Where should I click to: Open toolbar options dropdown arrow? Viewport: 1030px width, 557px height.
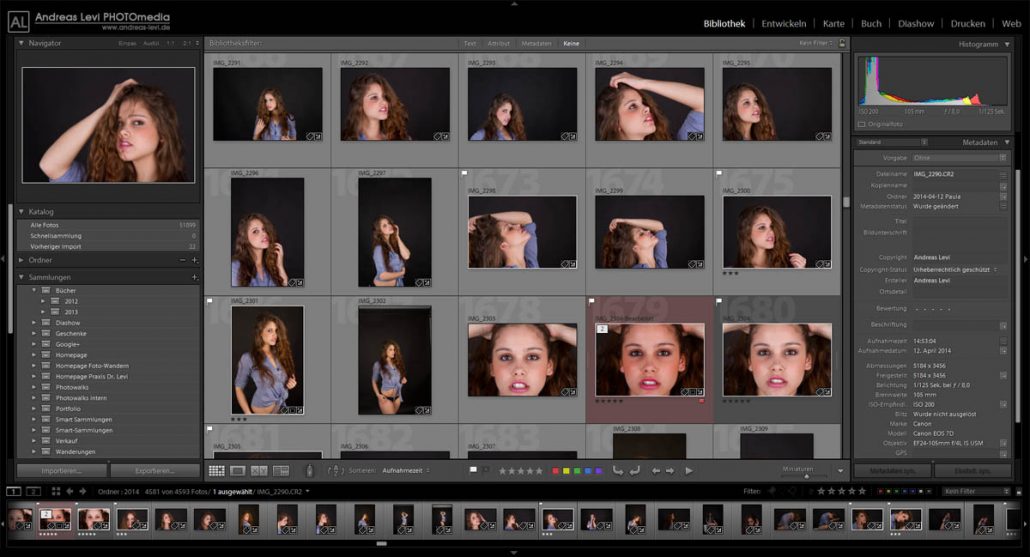pos(840,471)
